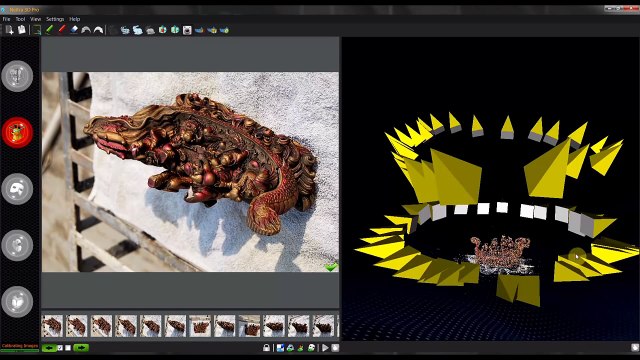Click the gray rabbit model icon
This screenshot has height=360, width=640.
coord(150,30)
